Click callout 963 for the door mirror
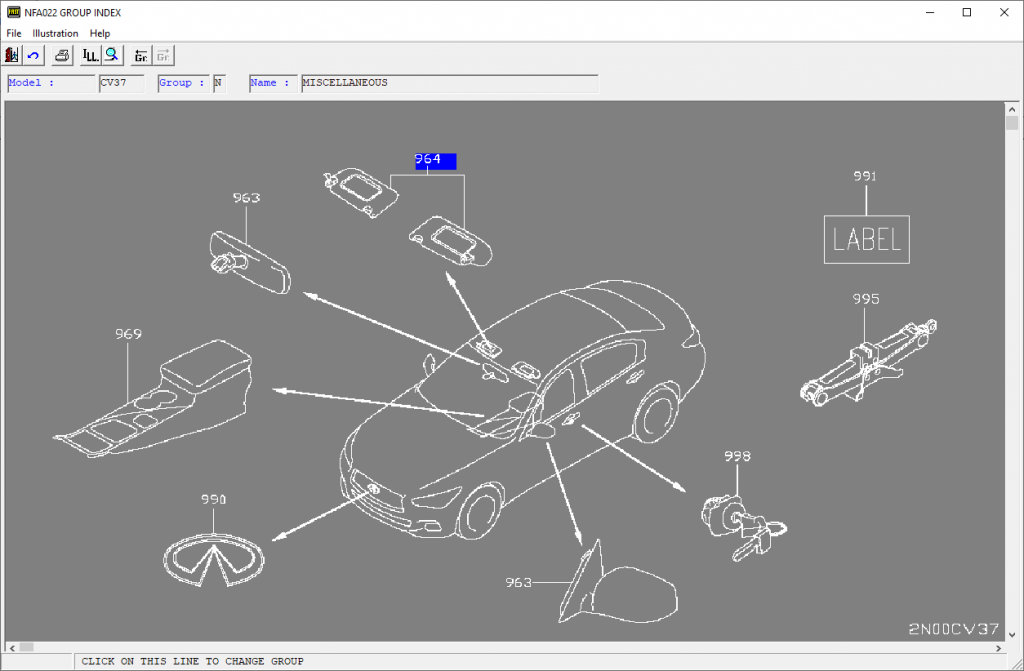The image size is (1024, 671). point(520,581)
